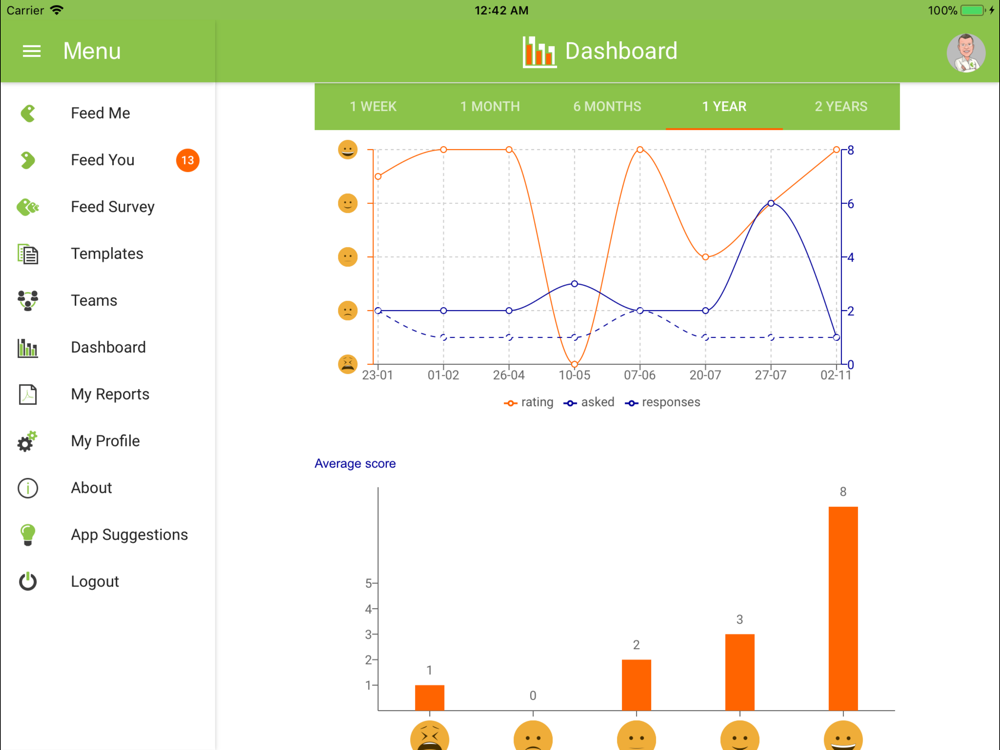
Task: Toggle the asked legend entry
Action: click(589, 402)
